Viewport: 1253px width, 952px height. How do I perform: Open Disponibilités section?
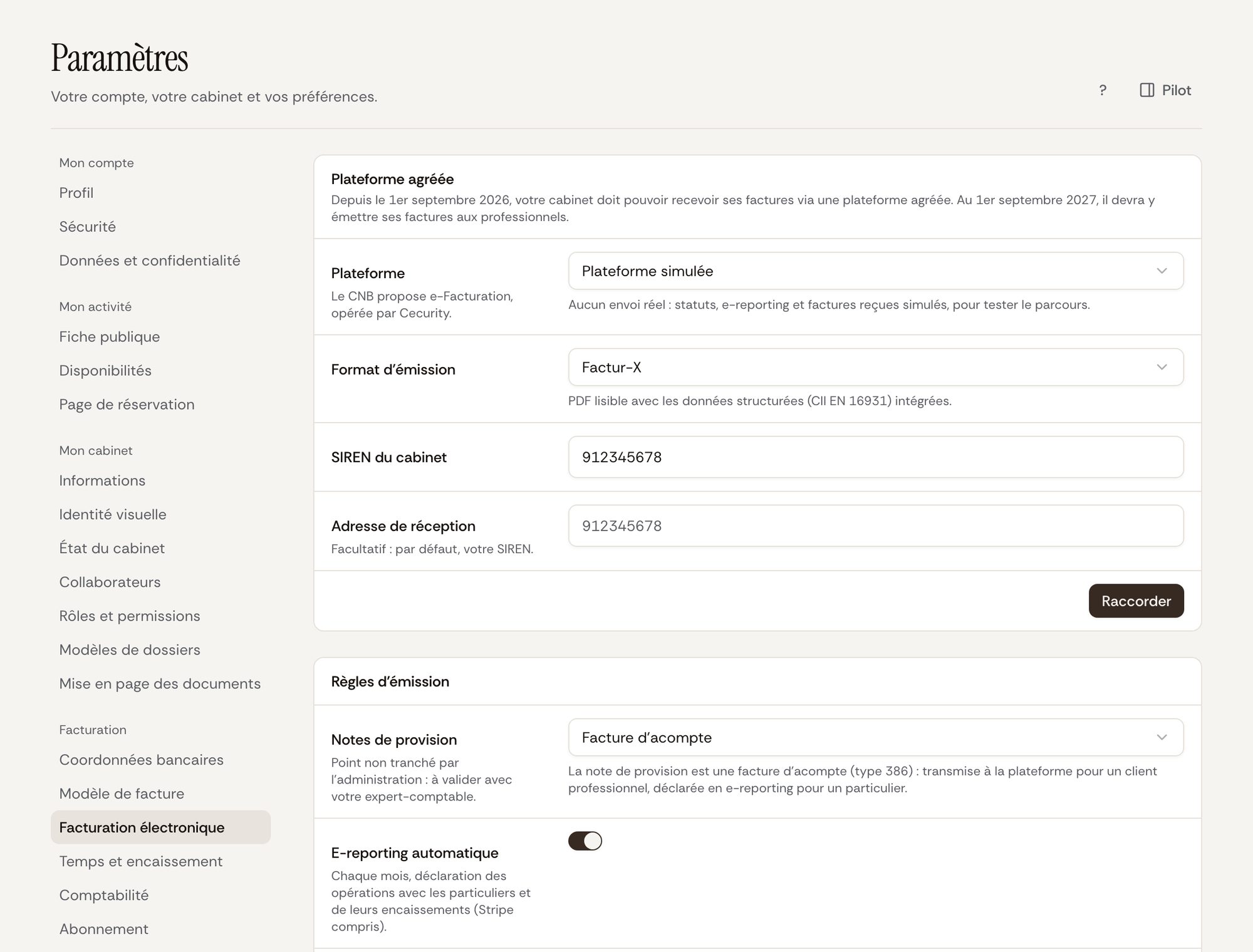pos(160,371)
